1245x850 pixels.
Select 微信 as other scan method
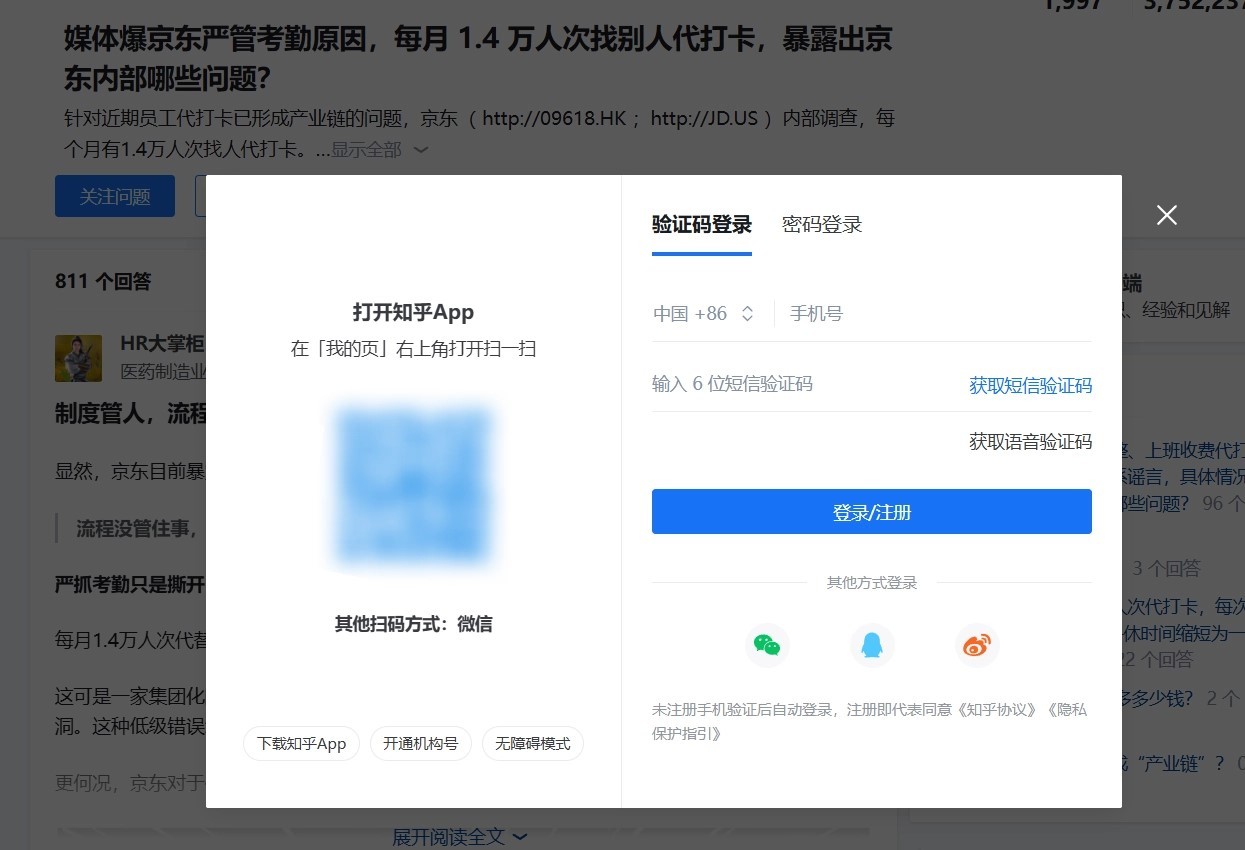coord(474,624)
